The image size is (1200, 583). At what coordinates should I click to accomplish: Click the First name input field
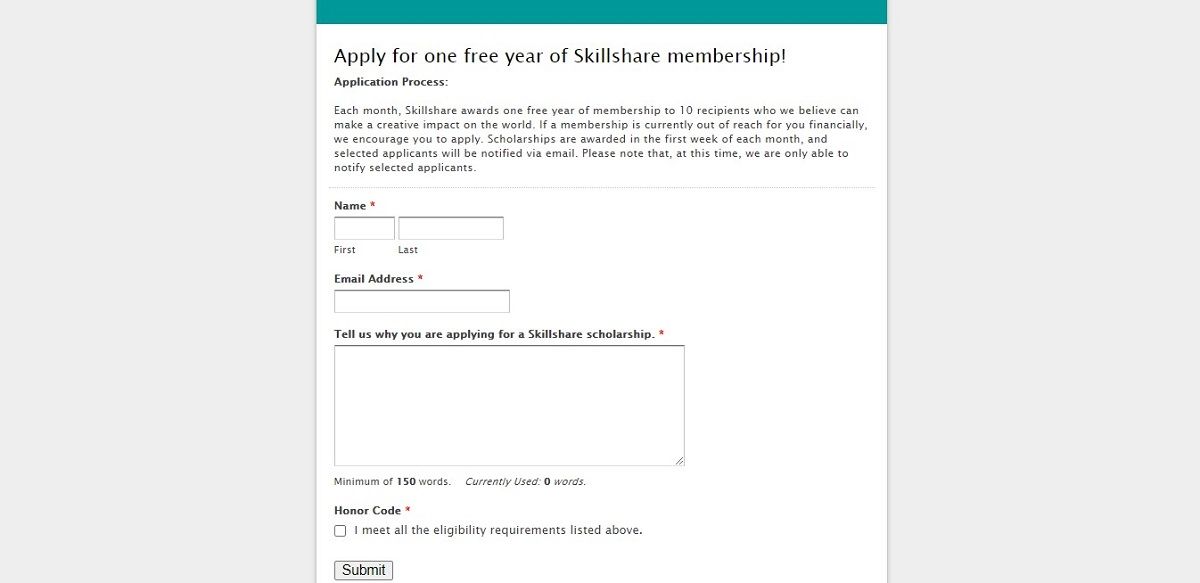pyautogui.click(x=364, y=228)
